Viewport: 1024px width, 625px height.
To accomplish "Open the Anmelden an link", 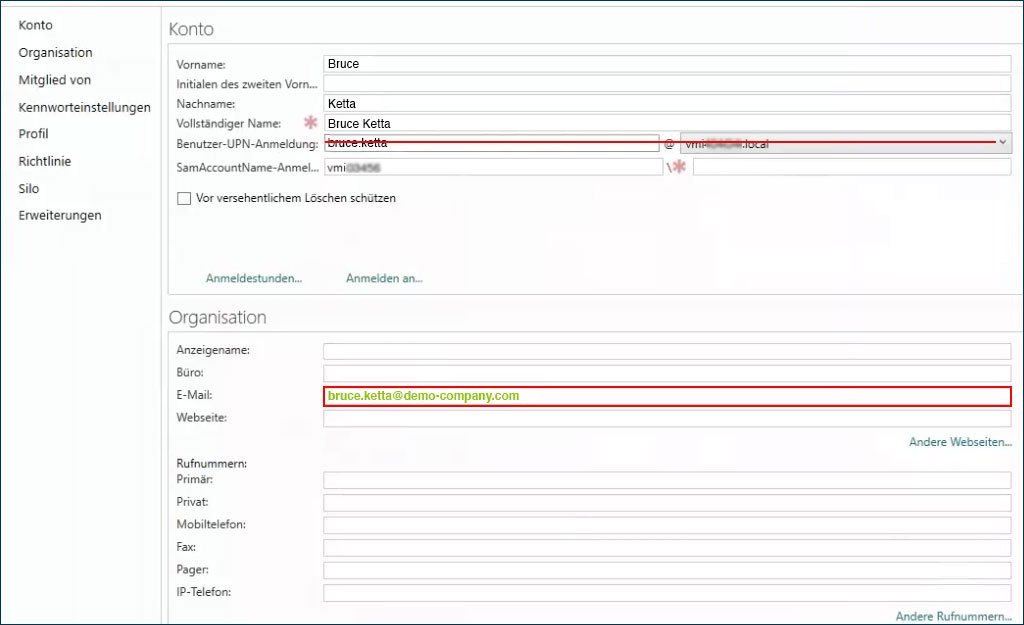I will [x=384, y=278].
